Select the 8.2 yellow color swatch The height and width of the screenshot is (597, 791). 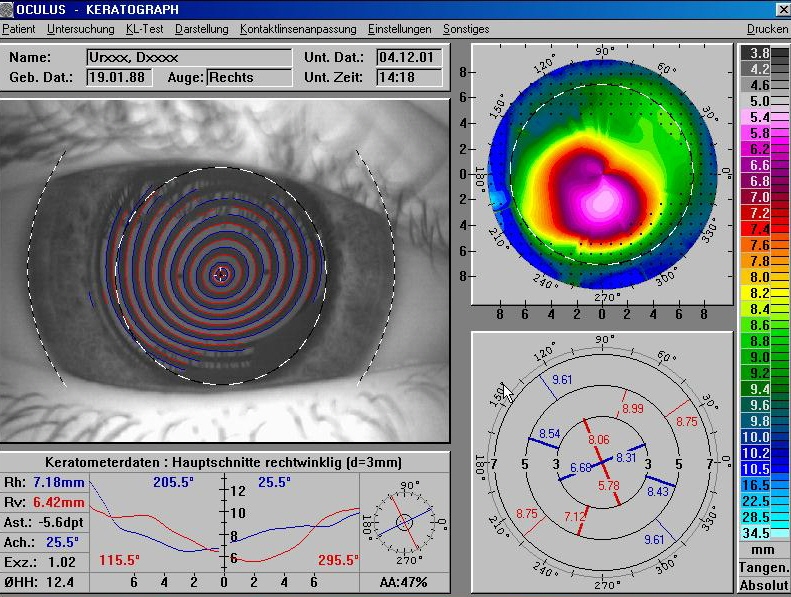tap(763, 293)
